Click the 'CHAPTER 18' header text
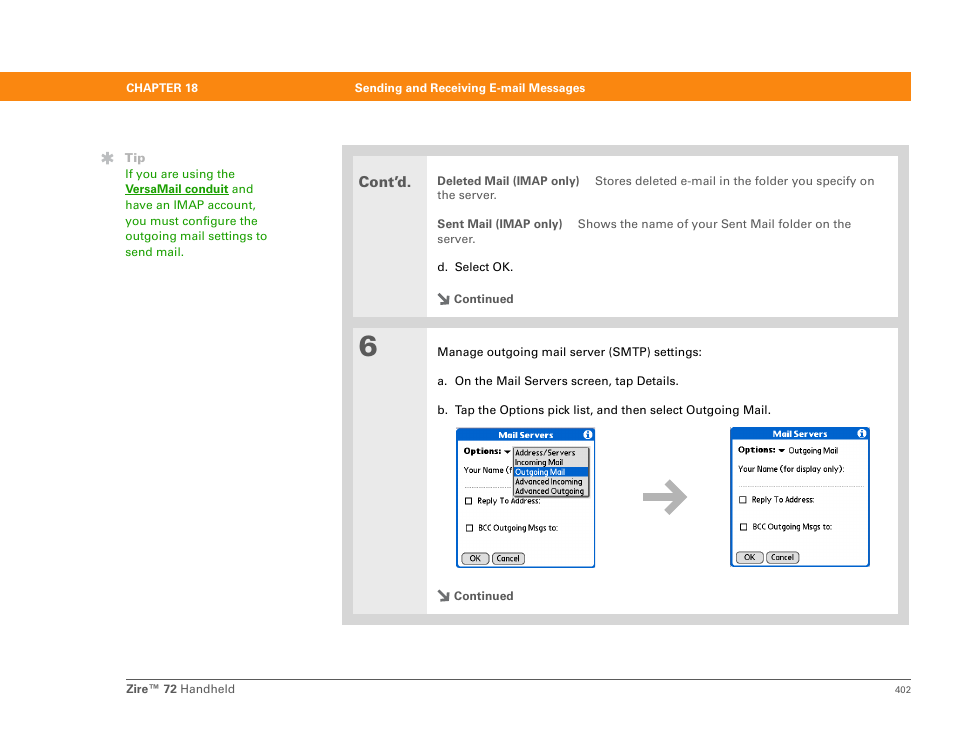The image size is (954, 738). (x=162, y=88)
